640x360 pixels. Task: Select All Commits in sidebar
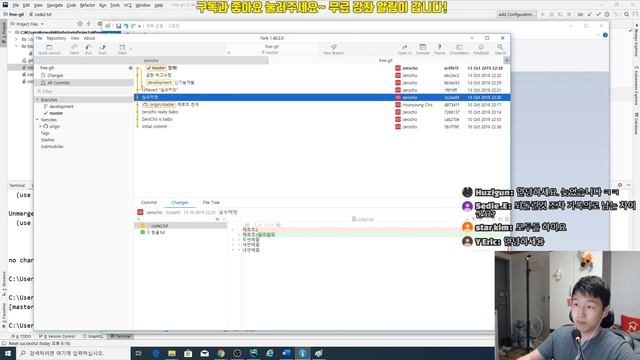(84, 83)
